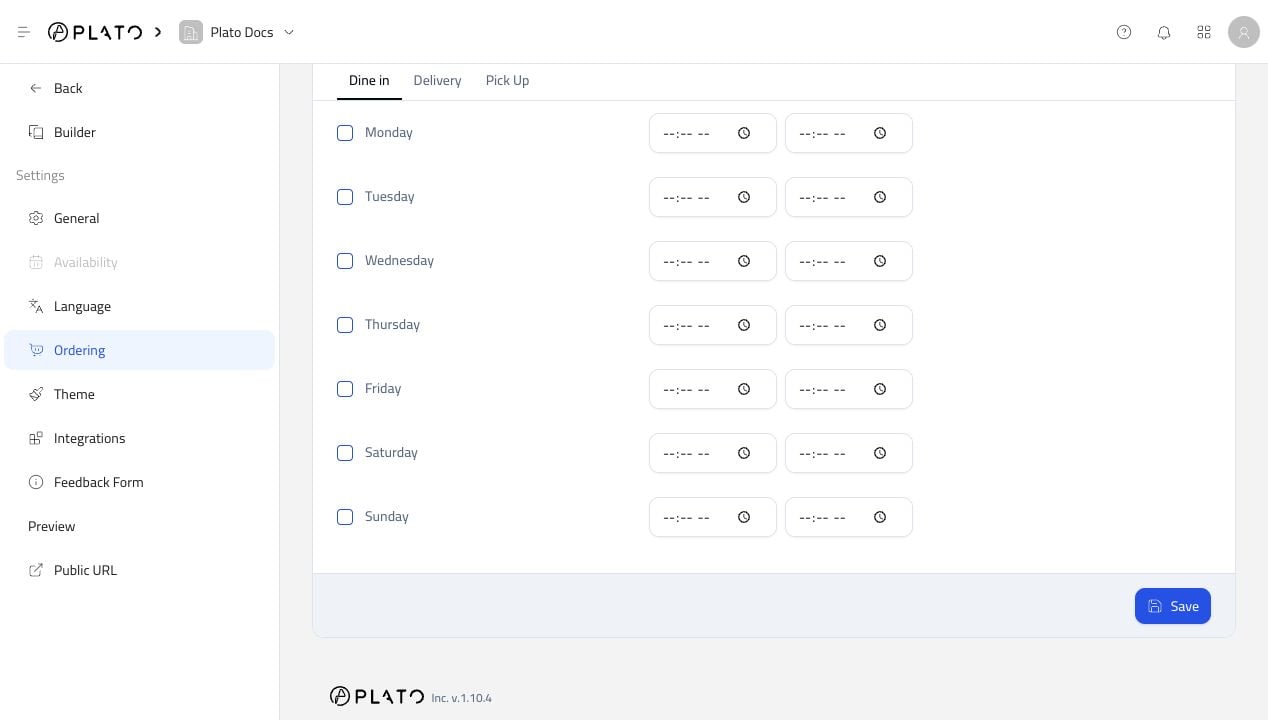The image size is (1268, 720).
Task: Open Sunday start time clock picker
Action: pyautogui.click(x=744, y=517)
